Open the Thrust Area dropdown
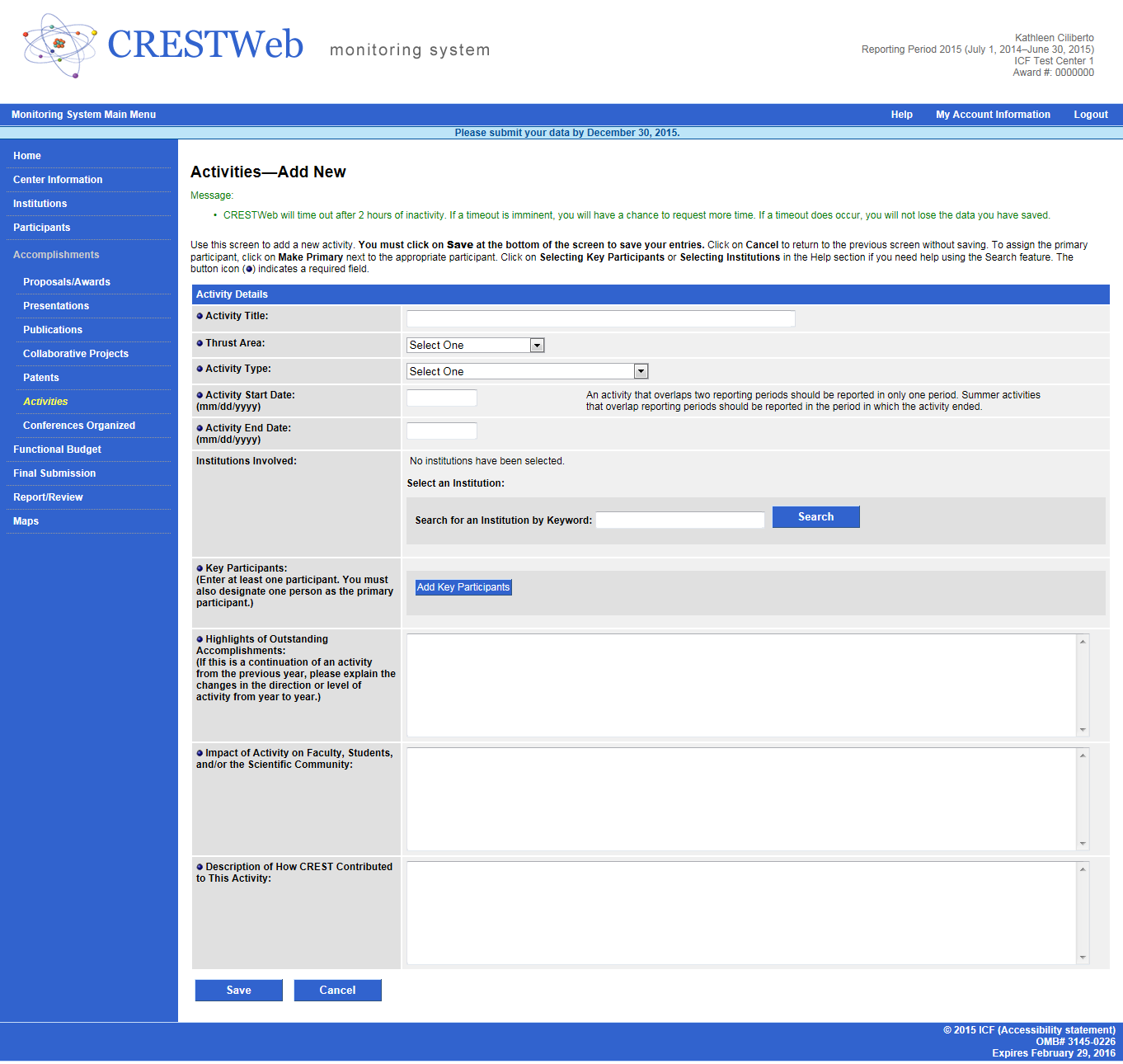The image size is (1123, 1064). click(x=476, y=346)
